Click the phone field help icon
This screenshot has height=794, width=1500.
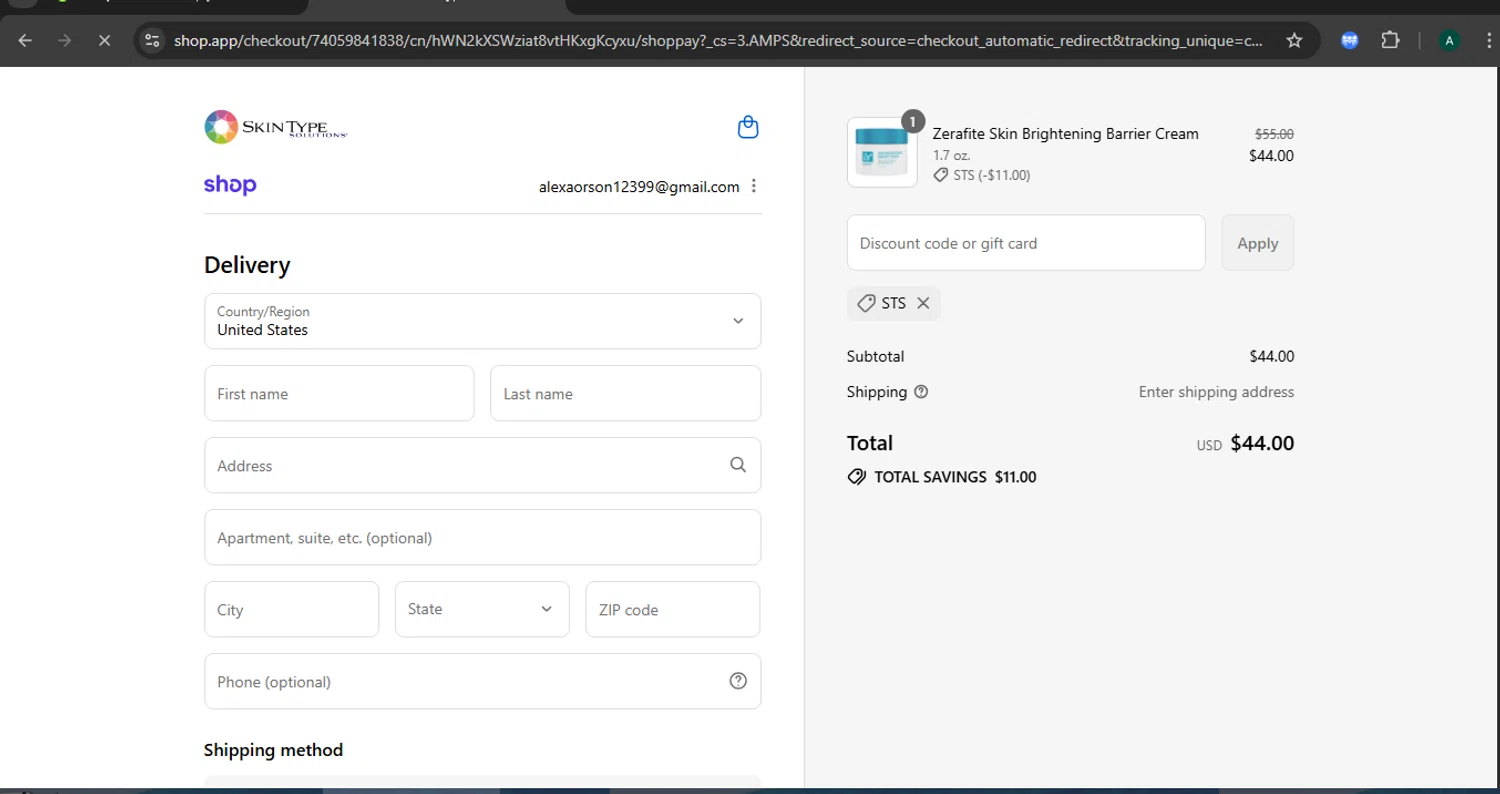point(738,681)
